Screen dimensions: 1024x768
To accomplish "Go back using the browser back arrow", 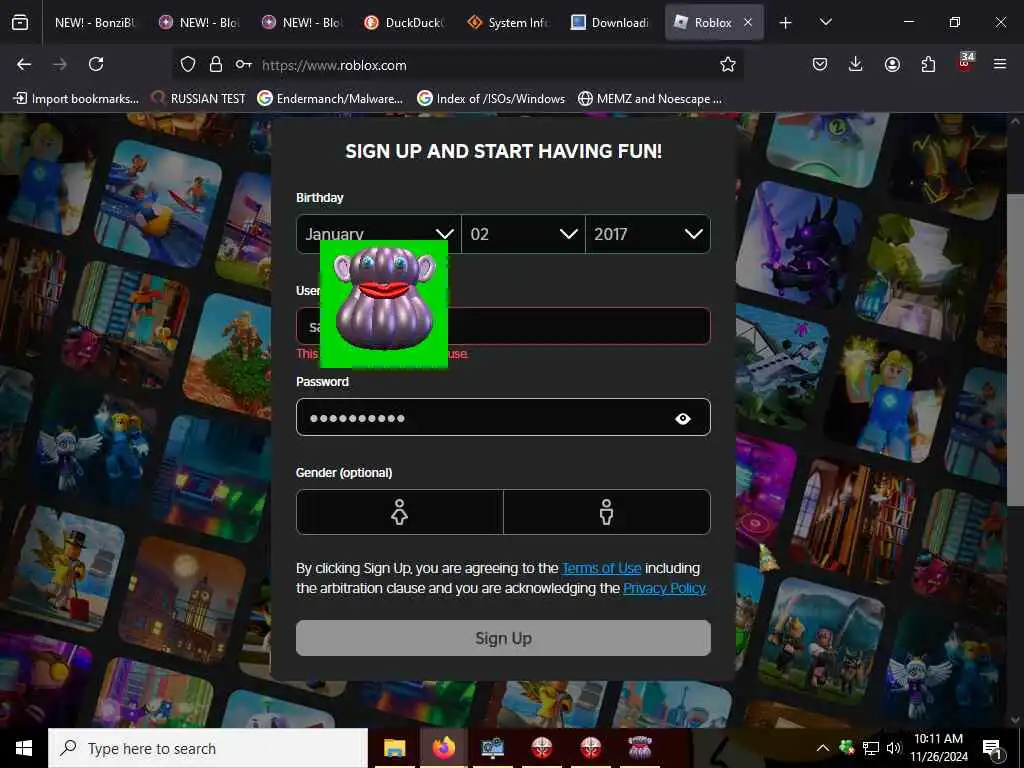I will pyautogui.click(x=24, y=64).
